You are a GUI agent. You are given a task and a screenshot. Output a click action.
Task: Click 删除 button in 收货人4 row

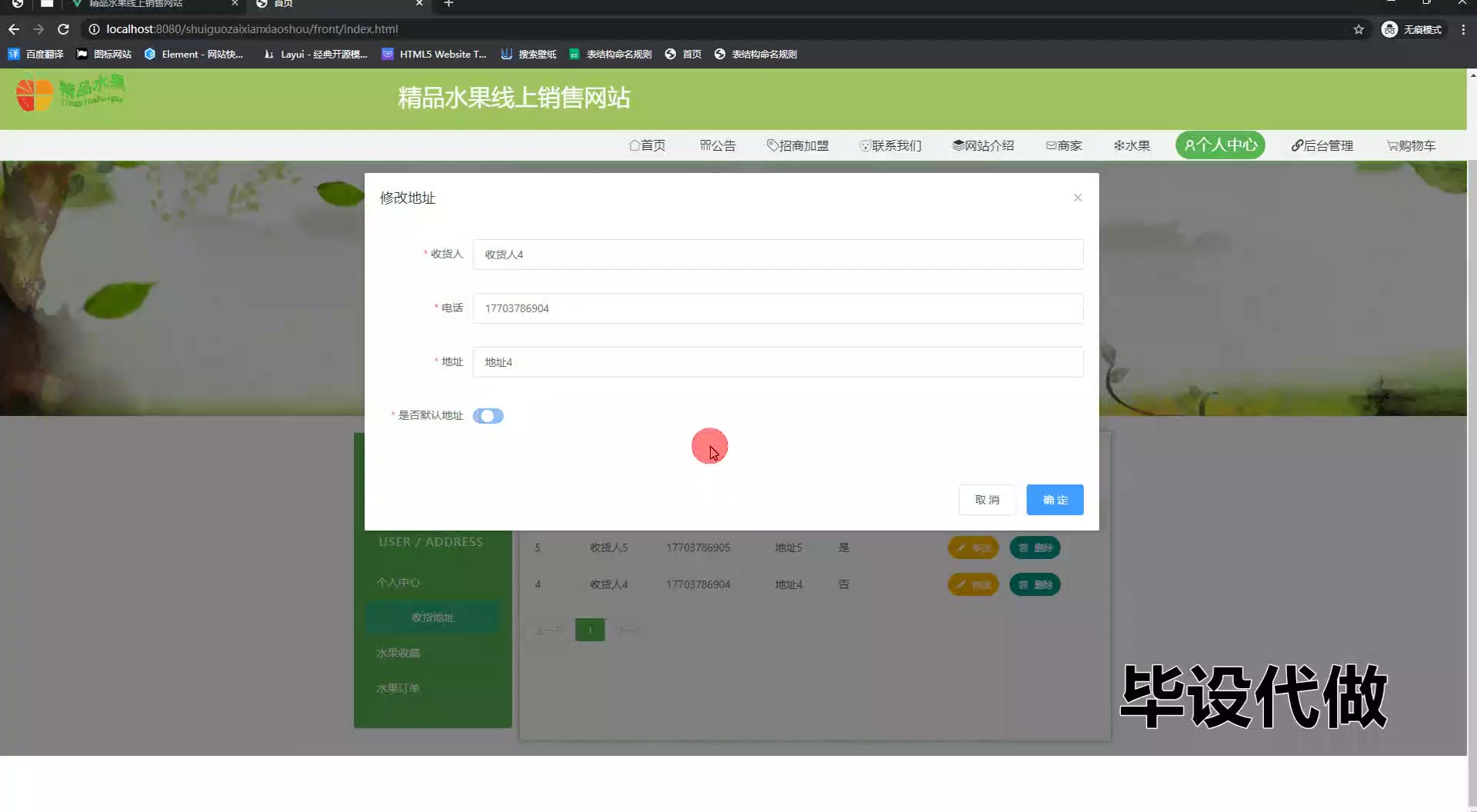coord(1035,584)
